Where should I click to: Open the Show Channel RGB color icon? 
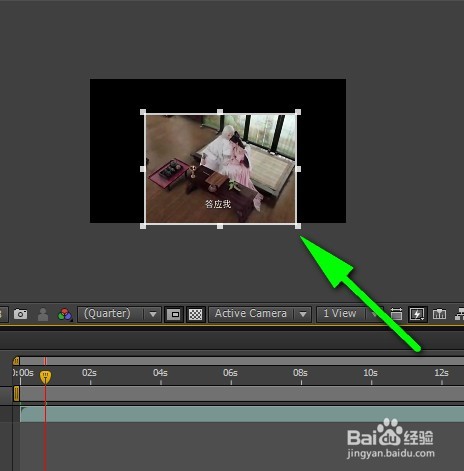tap(65, 314)
